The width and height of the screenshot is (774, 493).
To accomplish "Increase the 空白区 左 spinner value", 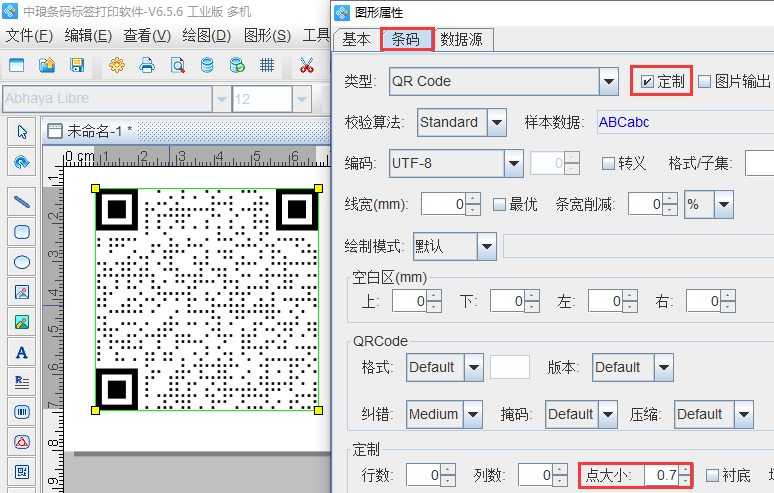I will [x=630, y=296].
